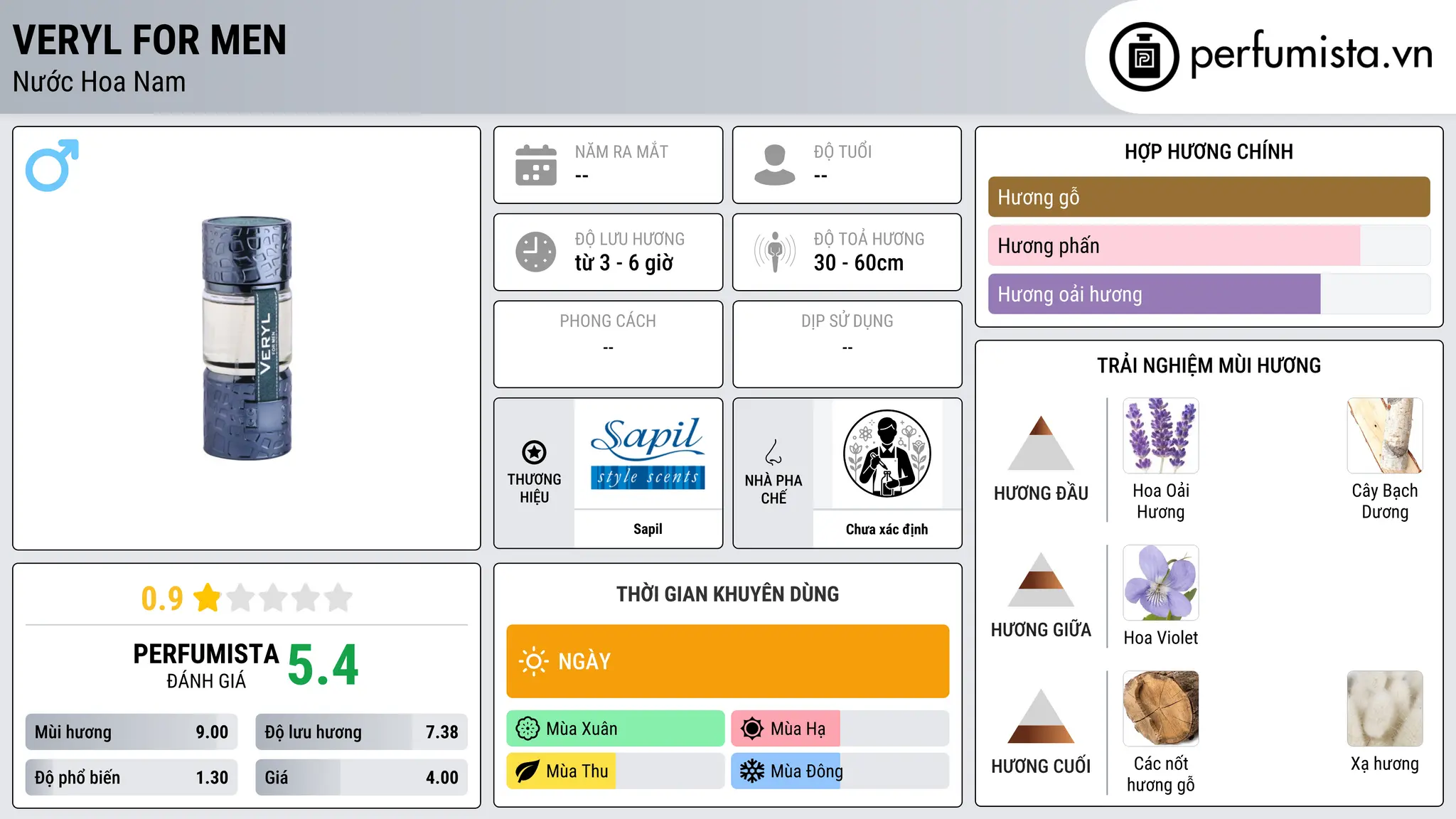Image resolution: width=1456 pixels, height=819 pixels.
Task: Click the HƯƠNG CUỐI label
Action: tap(1041, 766)
